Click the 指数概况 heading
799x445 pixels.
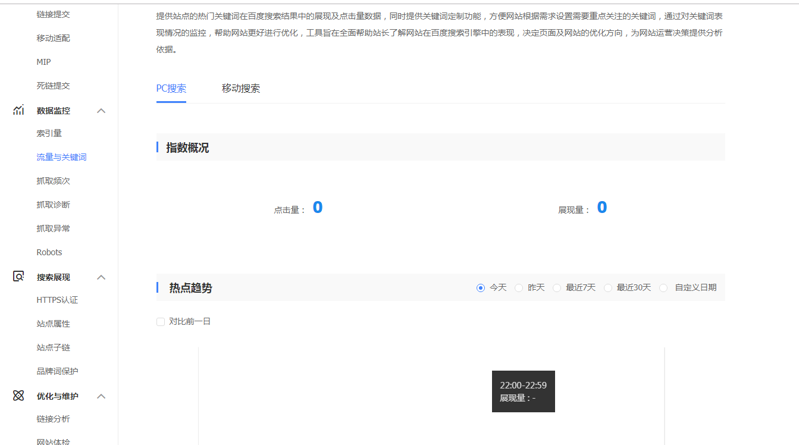[x=188, y=148]
